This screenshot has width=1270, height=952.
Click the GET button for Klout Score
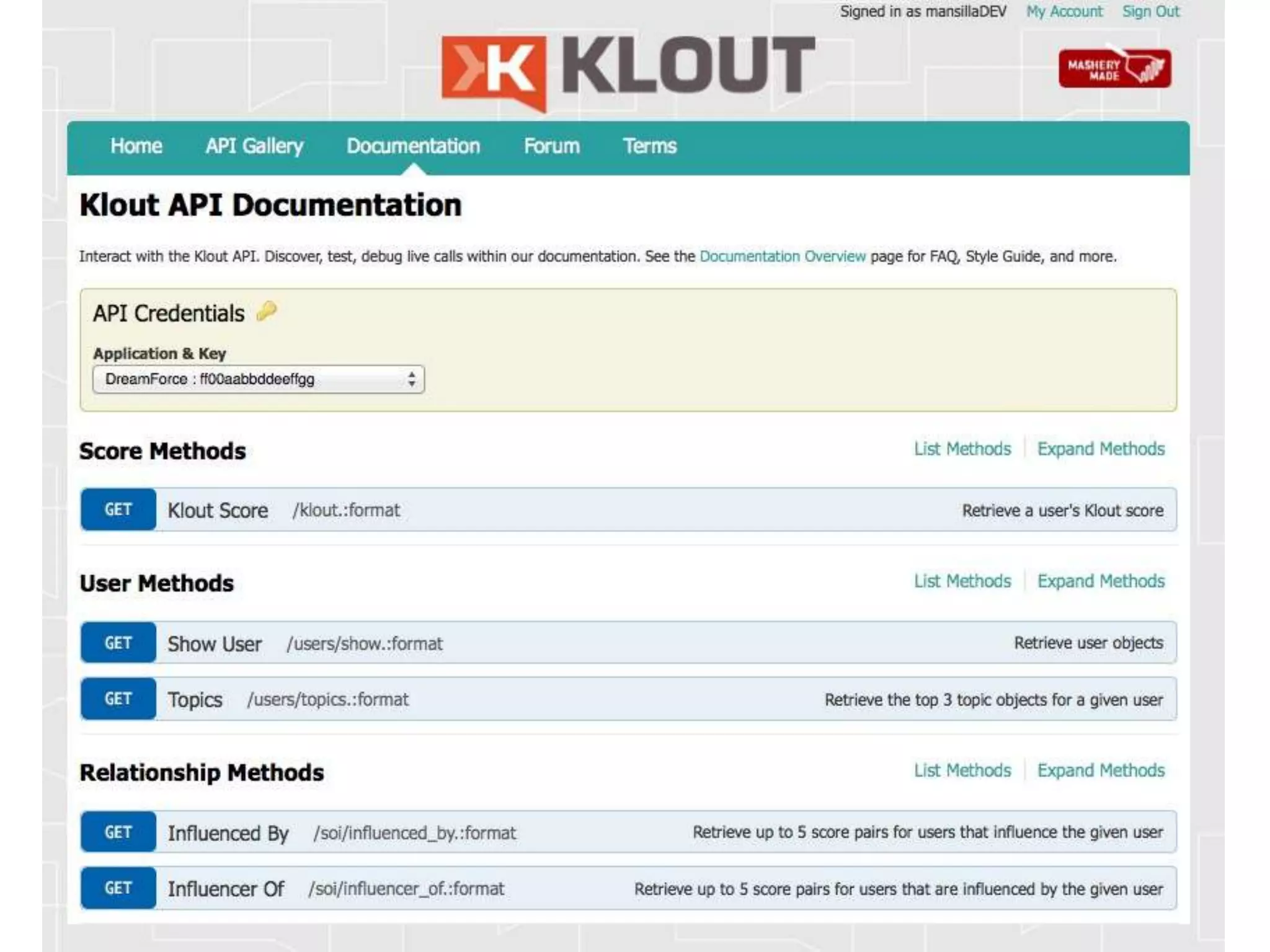tap(118, 509)
